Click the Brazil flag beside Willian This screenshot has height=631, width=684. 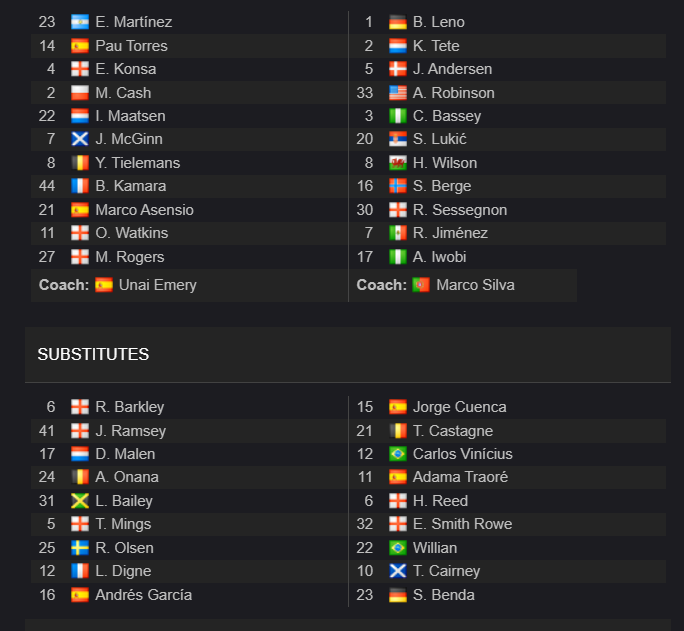(x=398, y=548)
